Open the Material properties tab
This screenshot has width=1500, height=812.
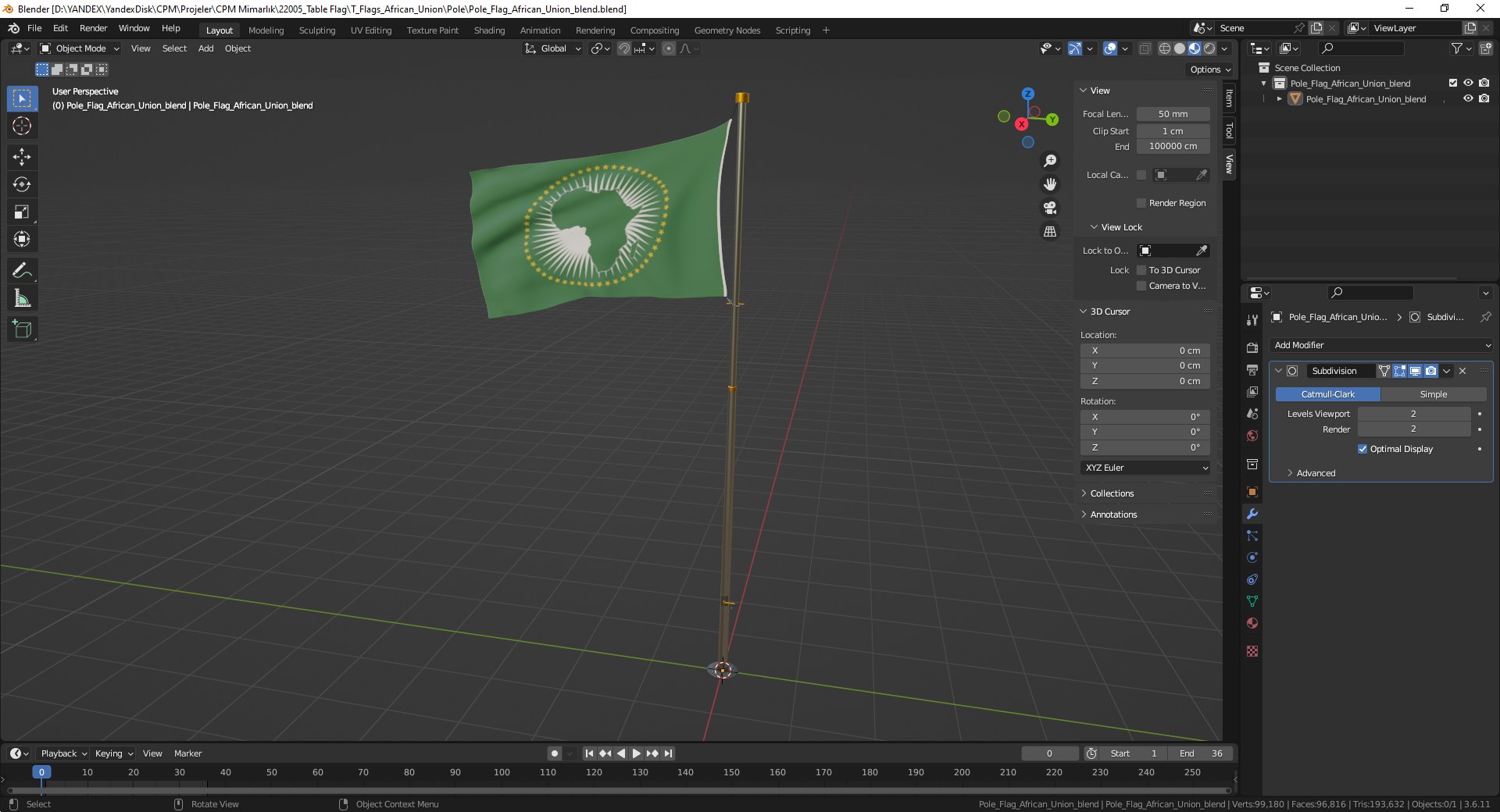pos(1252,623)
